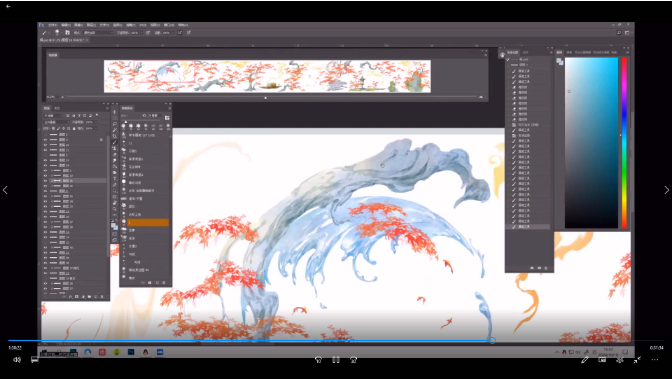Toggle the eye icon of the bottom-most visible layer
This screenshot has width=672, height=379.
[45, 289]
